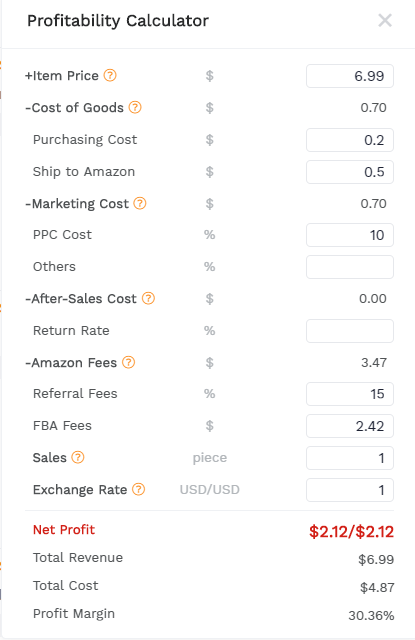Click the red Net Profit value
The image size is (415, 640).
[x=351, y=531]
